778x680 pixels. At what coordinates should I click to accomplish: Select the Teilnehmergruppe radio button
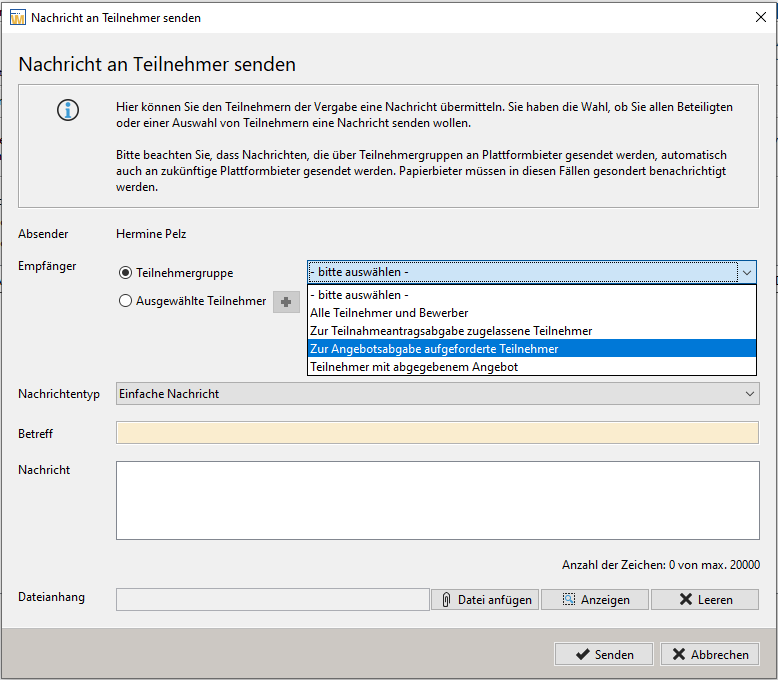tap(126, 273)
